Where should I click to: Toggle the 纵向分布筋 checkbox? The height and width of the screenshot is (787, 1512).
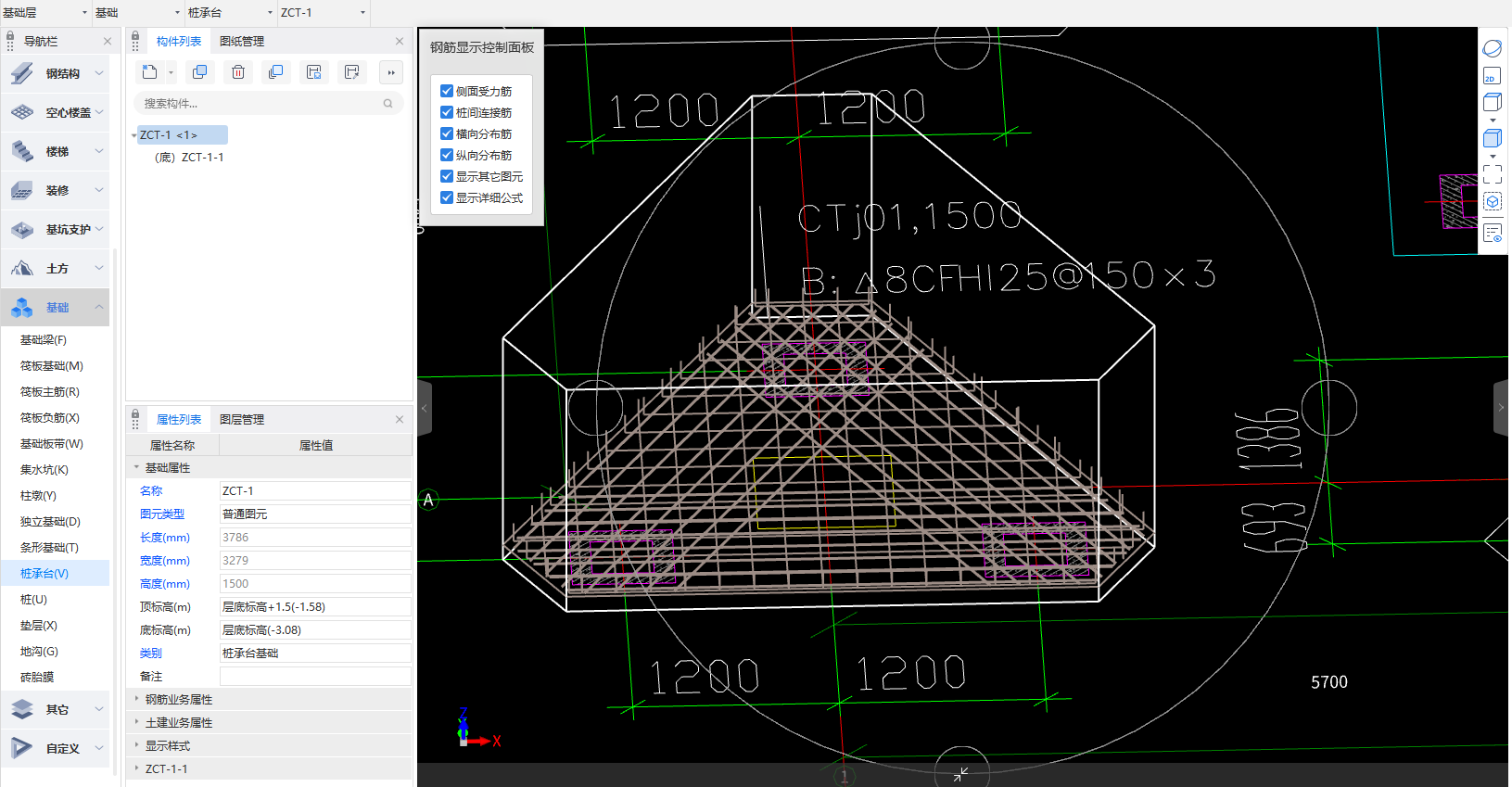point(447,155)
